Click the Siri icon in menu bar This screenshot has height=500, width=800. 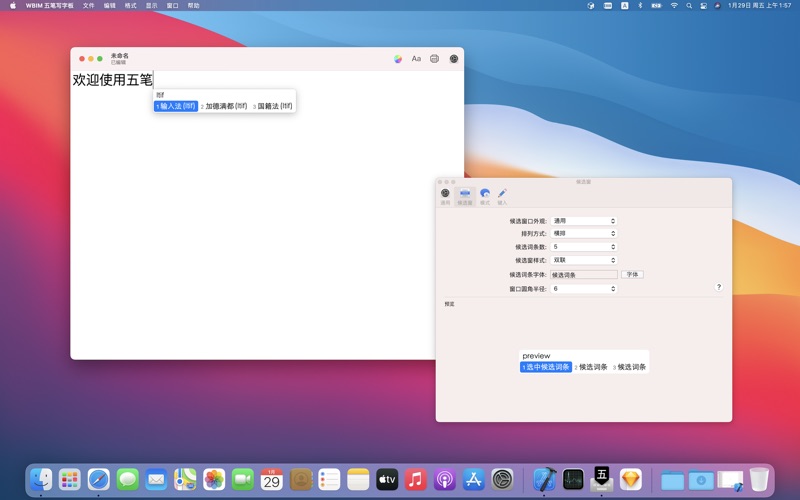point(717,6)
